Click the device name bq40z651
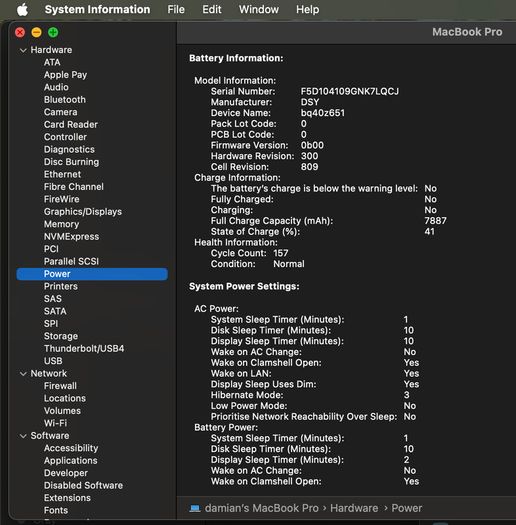Image resolution: width=516 pixels, height=525 pixels. tap(322, 113)
